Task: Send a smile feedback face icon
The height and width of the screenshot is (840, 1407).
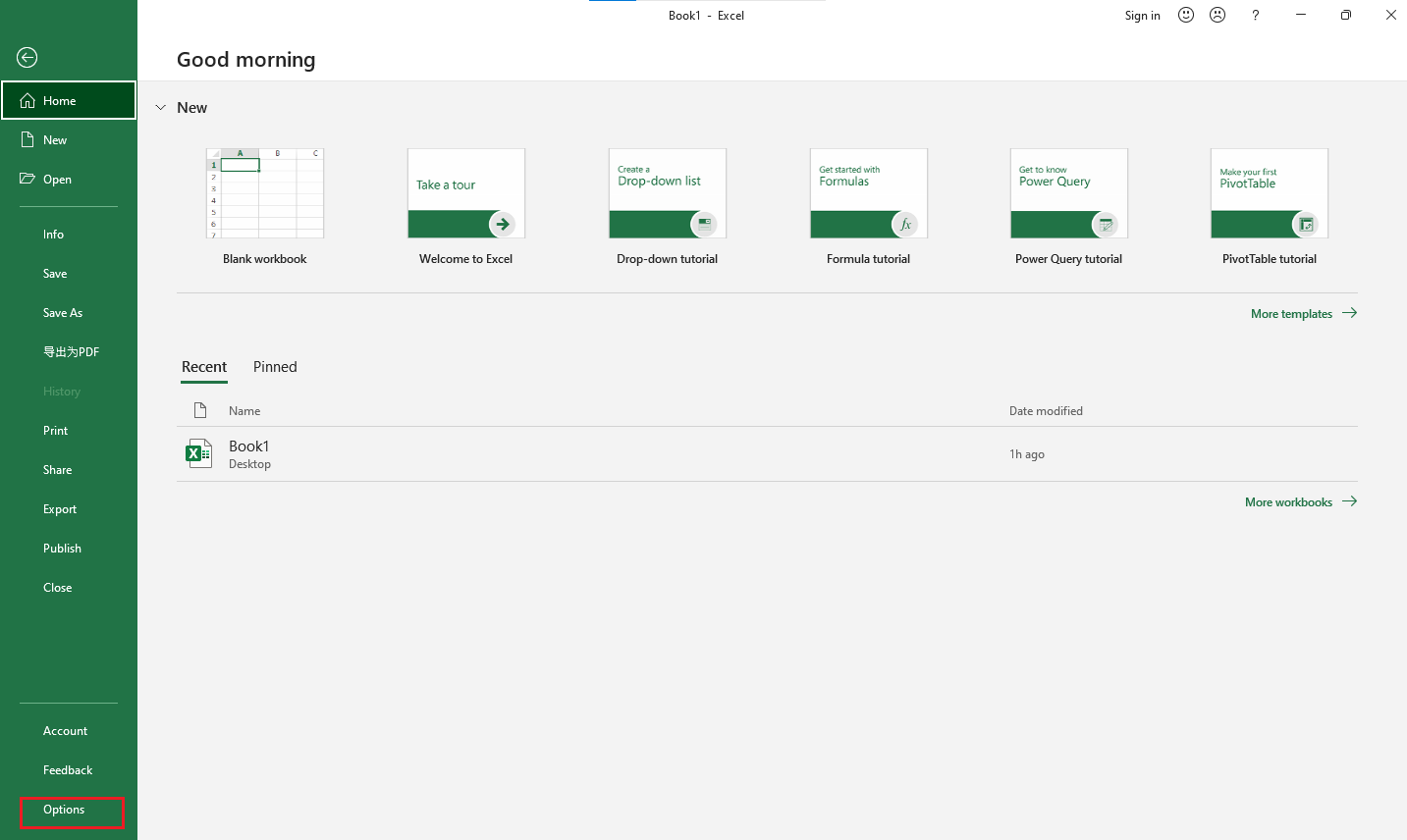Action: [1186, 15]
